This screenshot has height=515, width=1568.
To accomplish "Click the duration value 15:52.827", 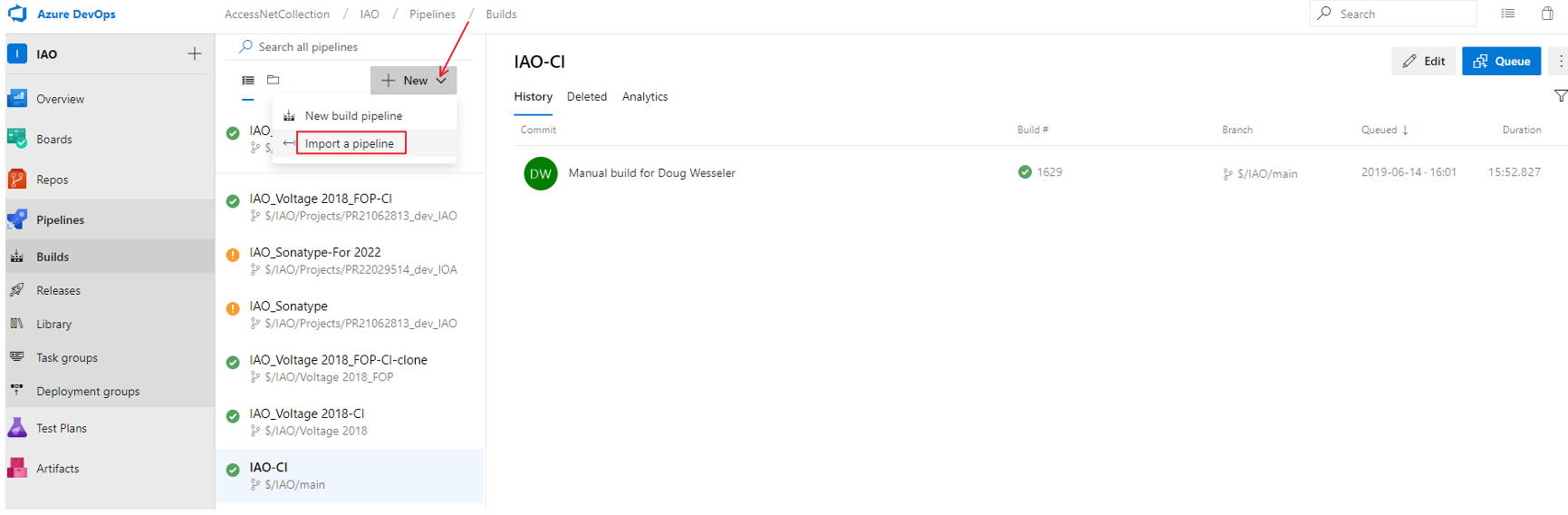I will pos(1514,172).
